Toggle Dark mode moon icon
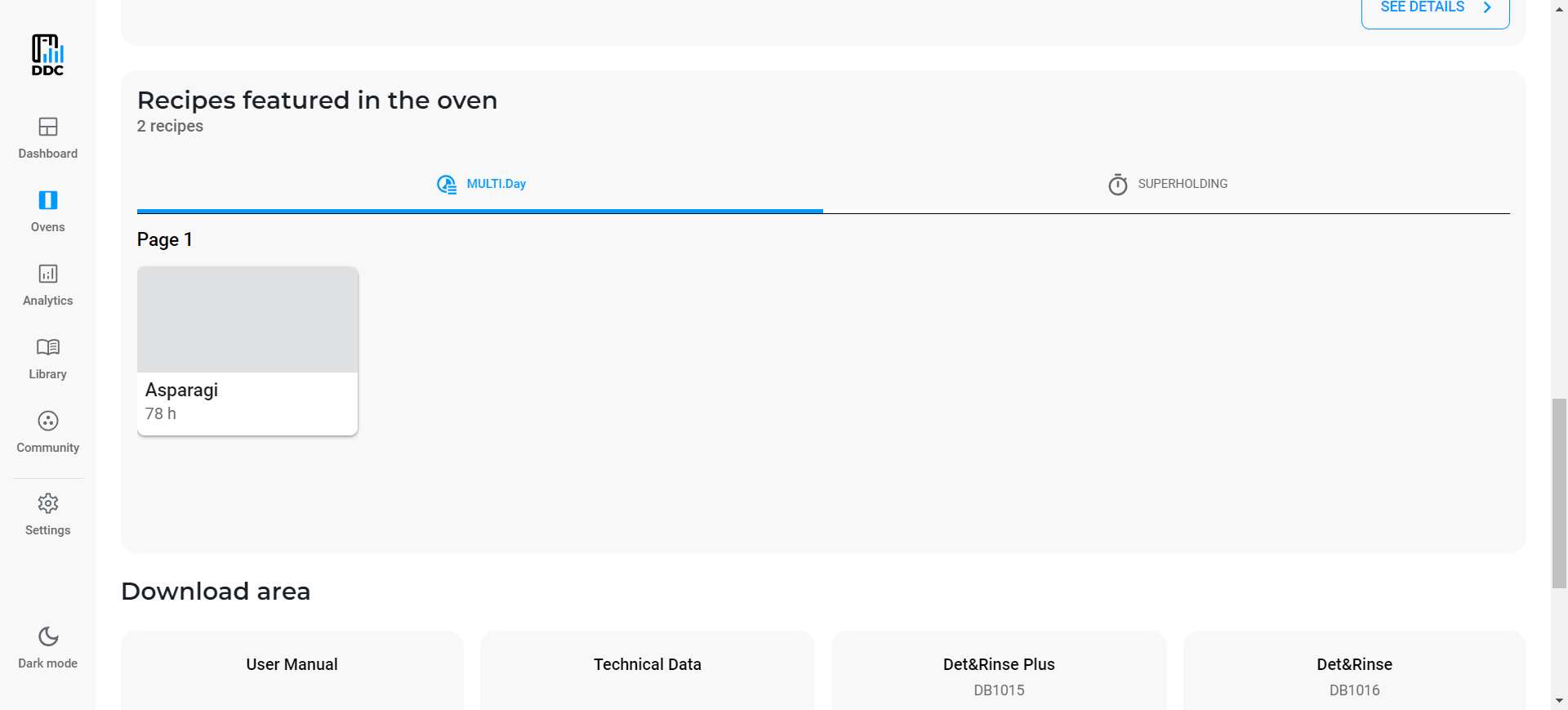This screenshot has width=1568, height=710. [x=48, y=636]
